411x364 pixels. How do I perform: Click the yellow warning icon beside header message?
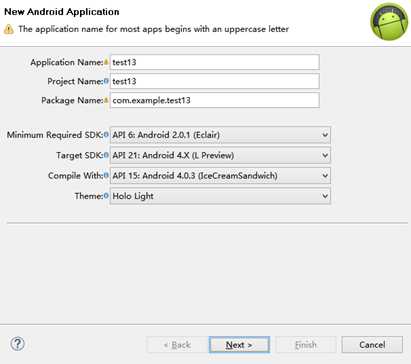[9, 29]
